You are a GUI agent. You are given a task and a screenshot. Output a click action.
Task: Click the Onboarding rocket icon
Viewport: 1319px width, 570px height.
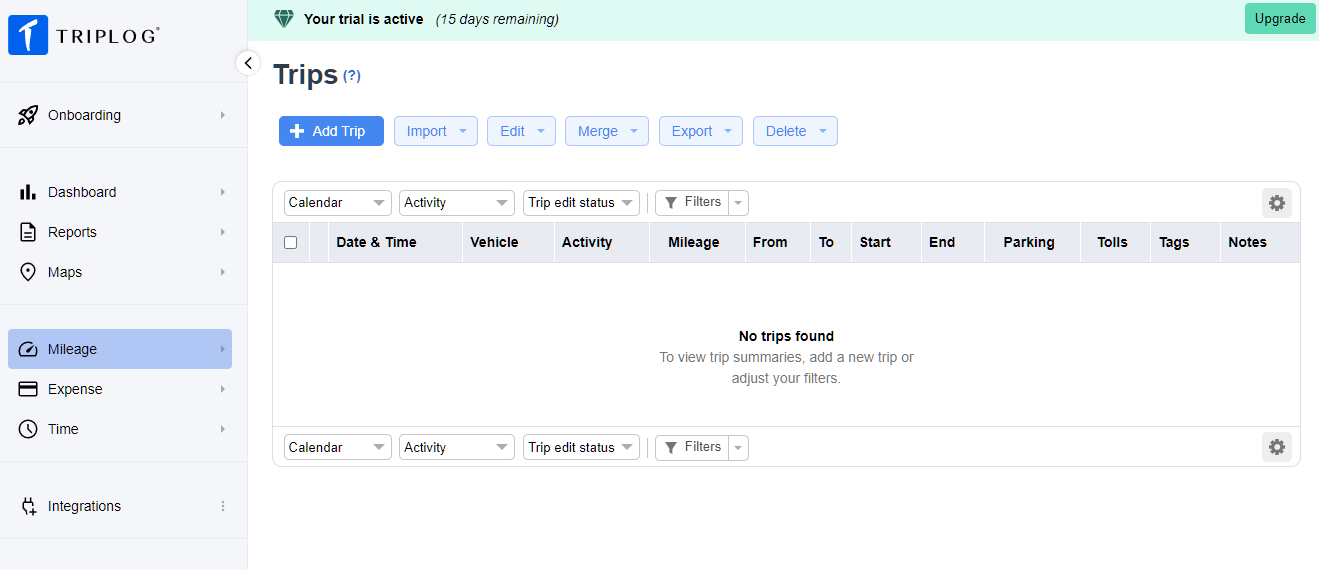pyautogui.click(x=28, y=115)
